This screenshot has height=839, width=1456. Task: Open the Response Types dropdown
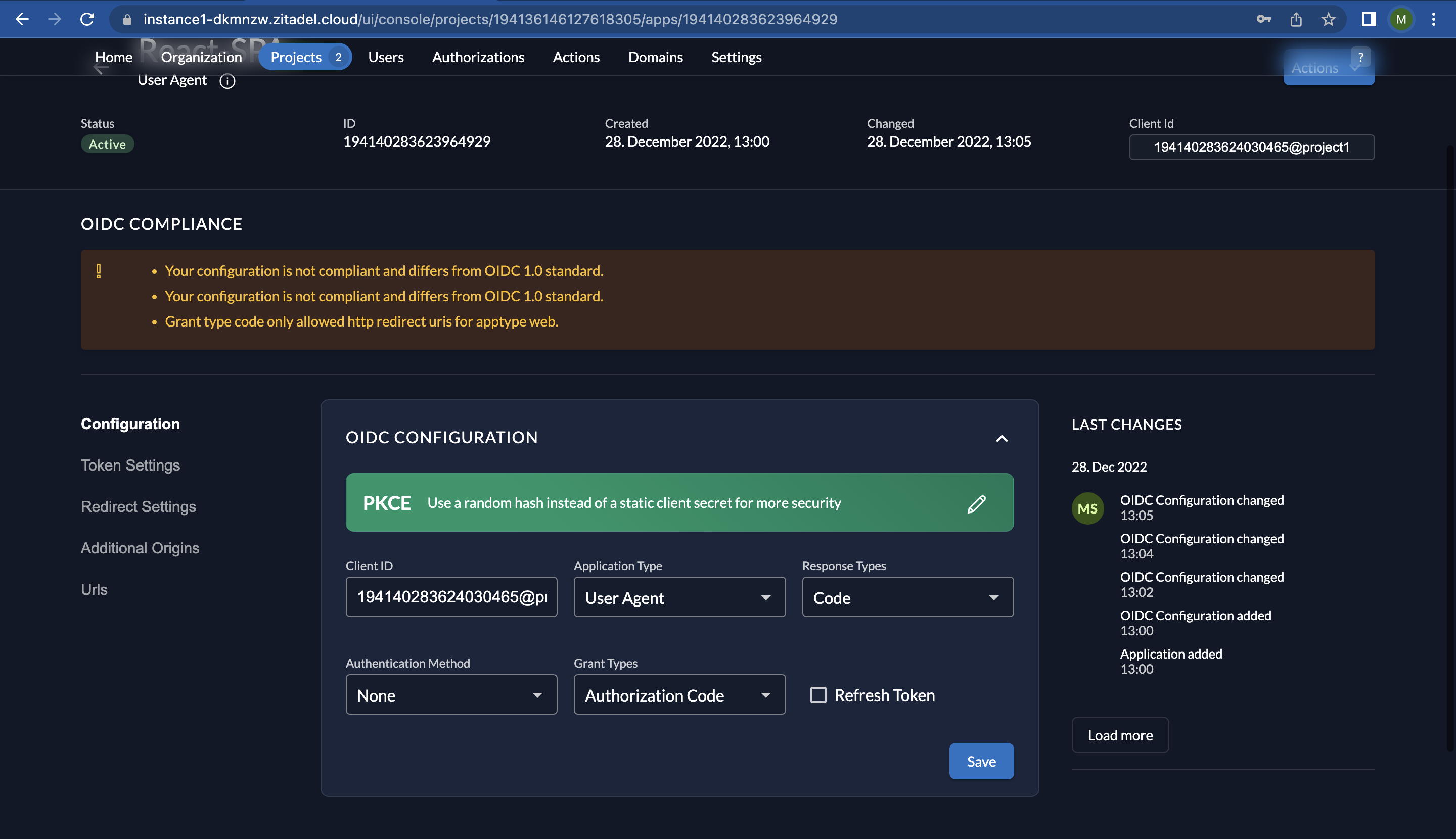click(x=907, y=597)
